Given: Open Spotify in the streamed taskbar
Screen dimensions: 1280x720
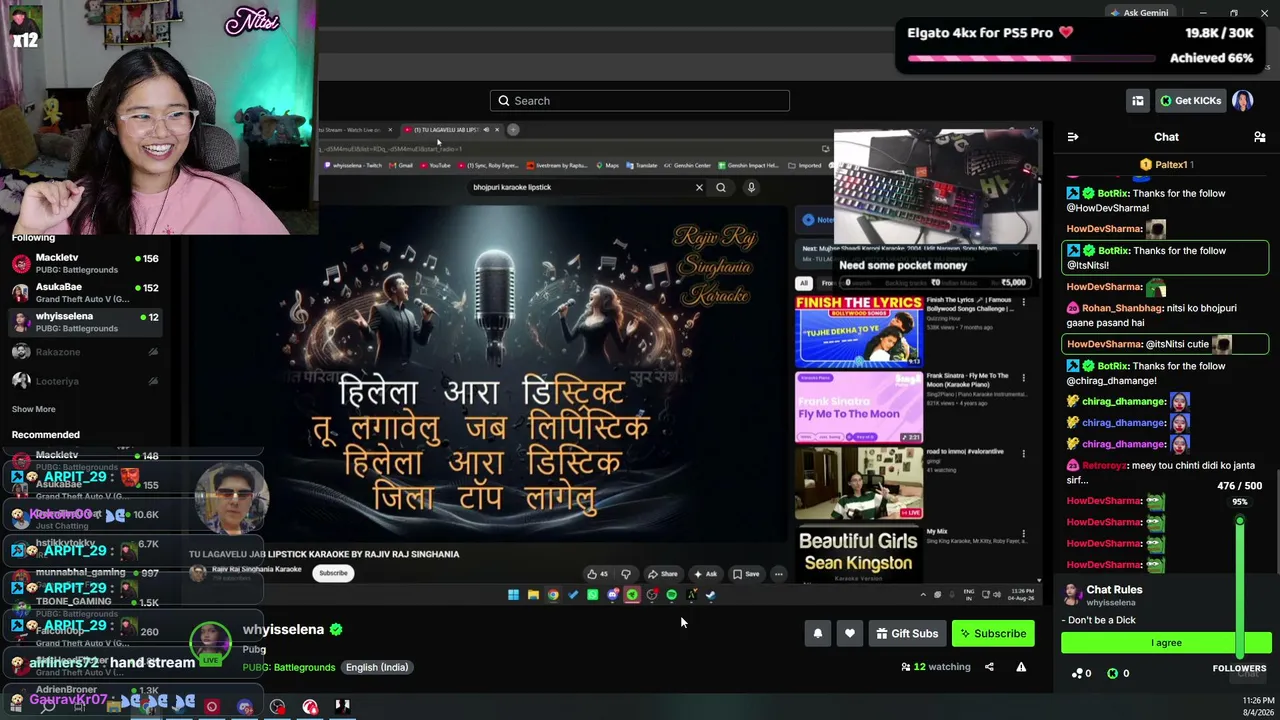Looking at the screenshot, I should [671, 595].
